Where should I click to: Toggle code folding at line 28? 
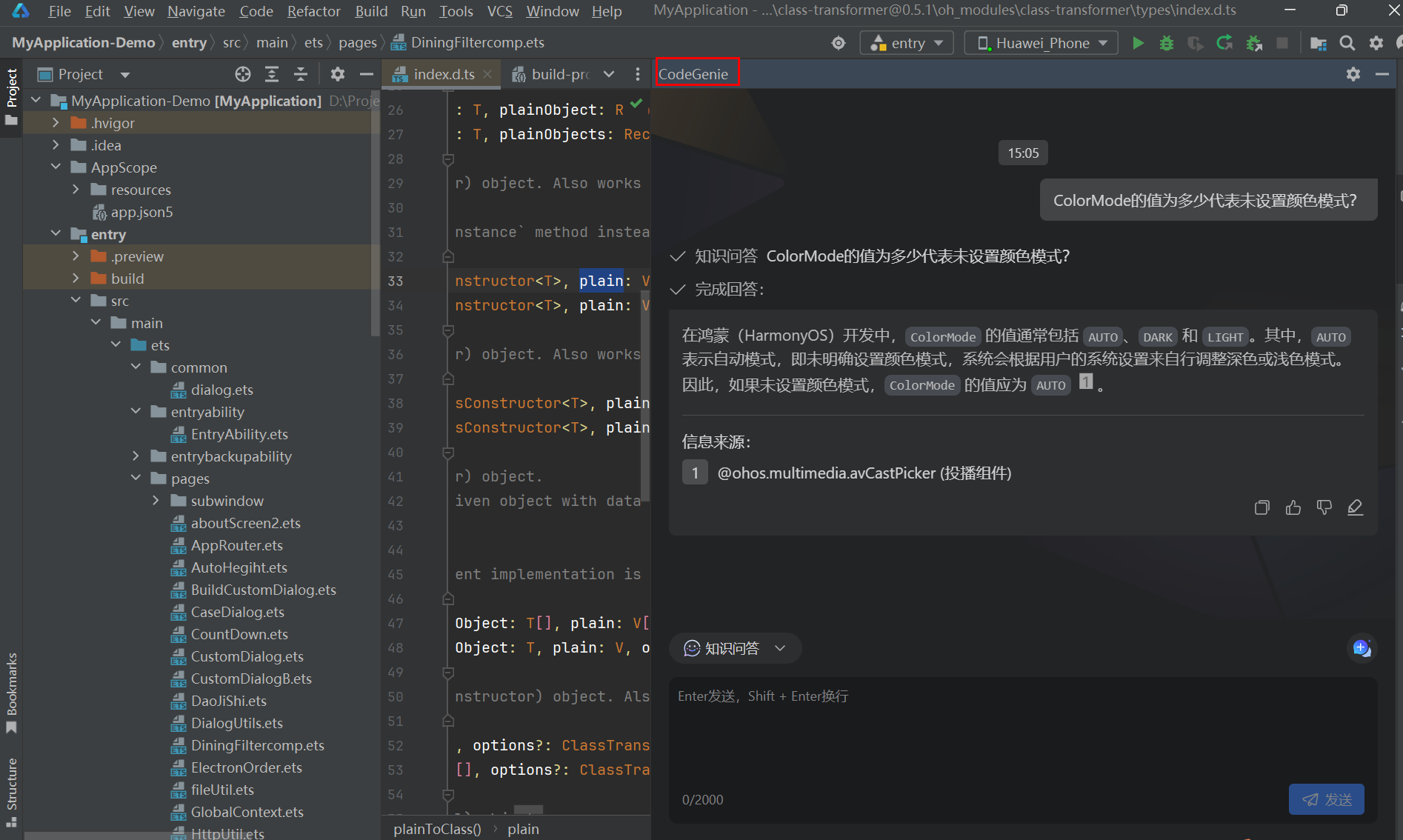pos(447,159)
